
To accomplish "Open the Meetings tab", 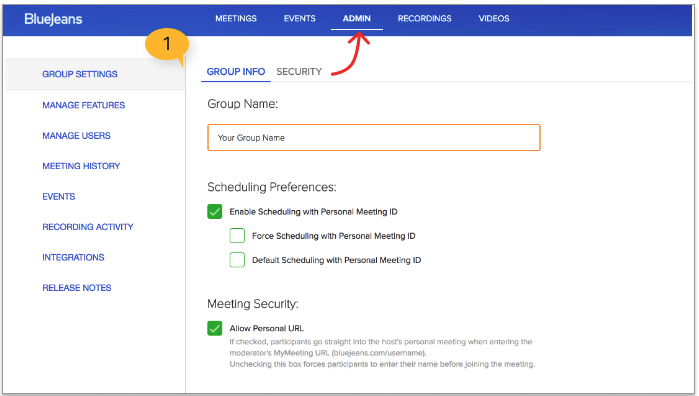I will point(236,19).
